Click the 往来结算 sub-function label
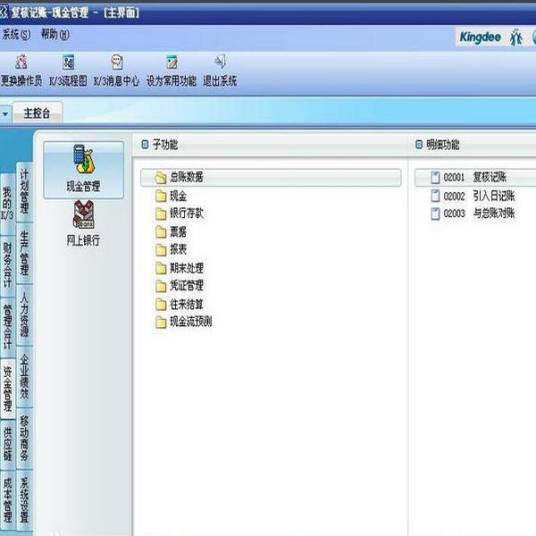Screen dimensions: 536x536 187,304
